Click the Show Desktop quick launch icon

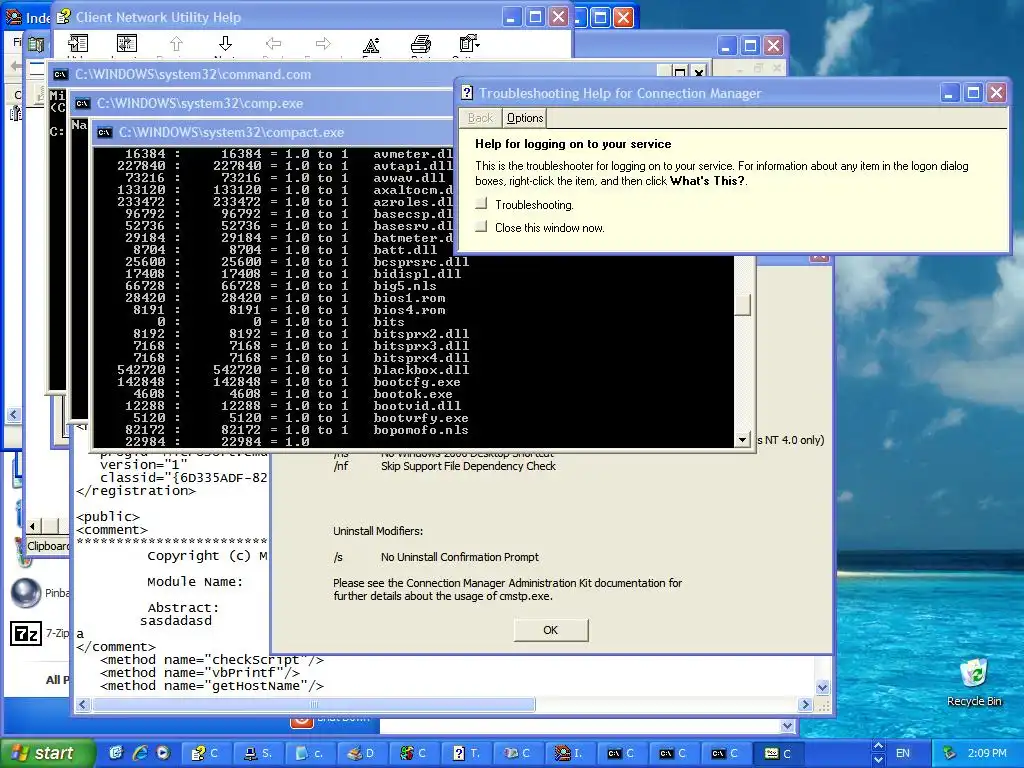click(x=116, y=753)
